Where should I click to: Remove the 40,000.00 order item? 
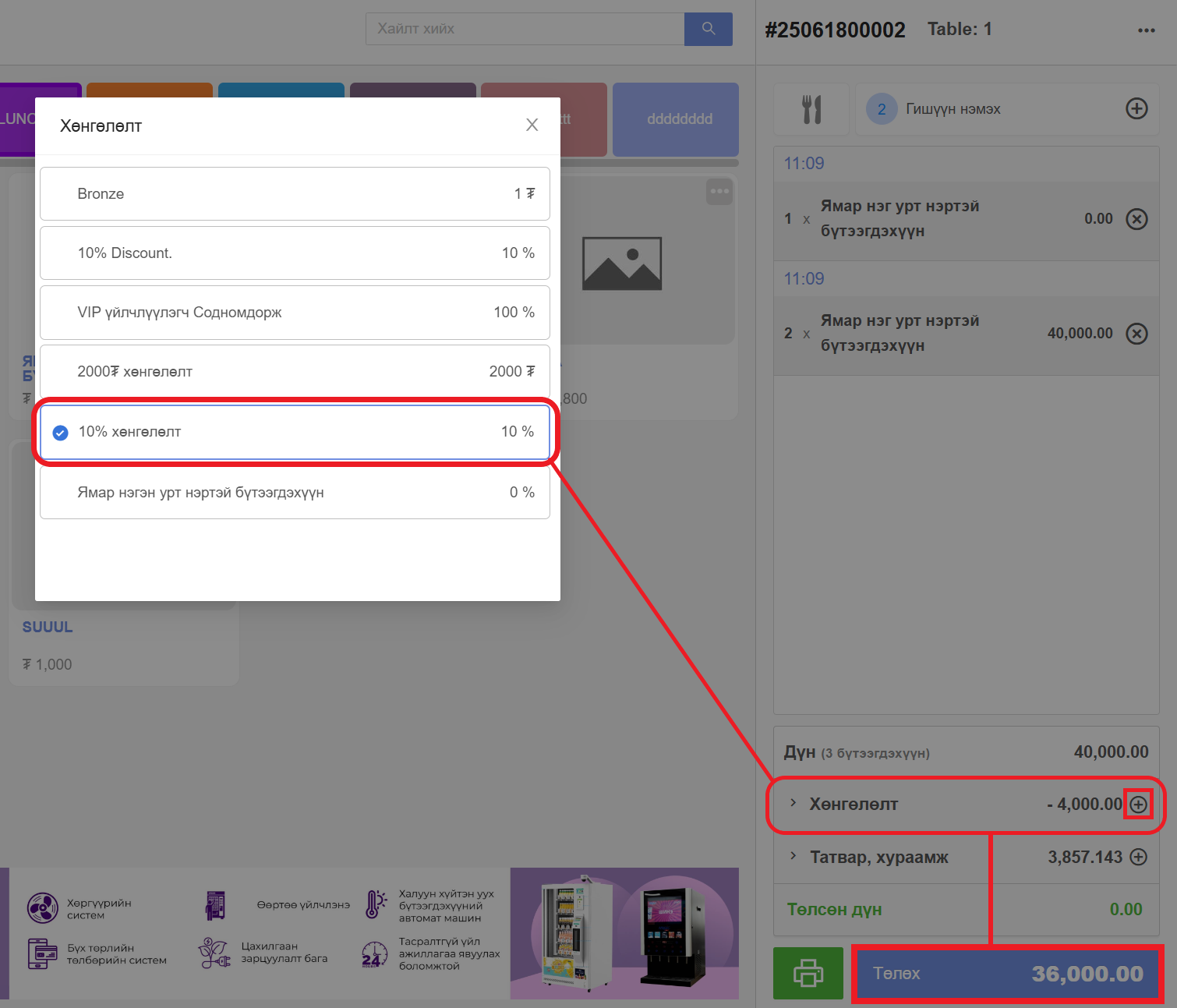pos(1136,334)
